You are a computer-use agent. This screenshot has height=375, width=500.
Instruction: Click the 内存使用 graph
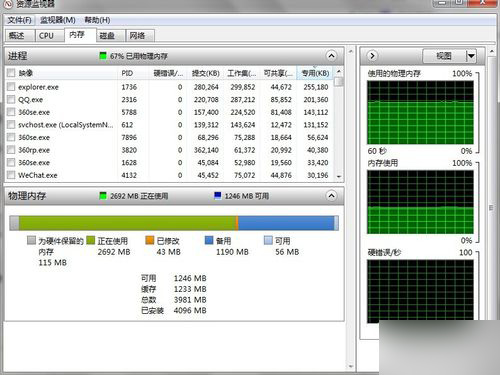pyautogui.click(x=420, y=202)
